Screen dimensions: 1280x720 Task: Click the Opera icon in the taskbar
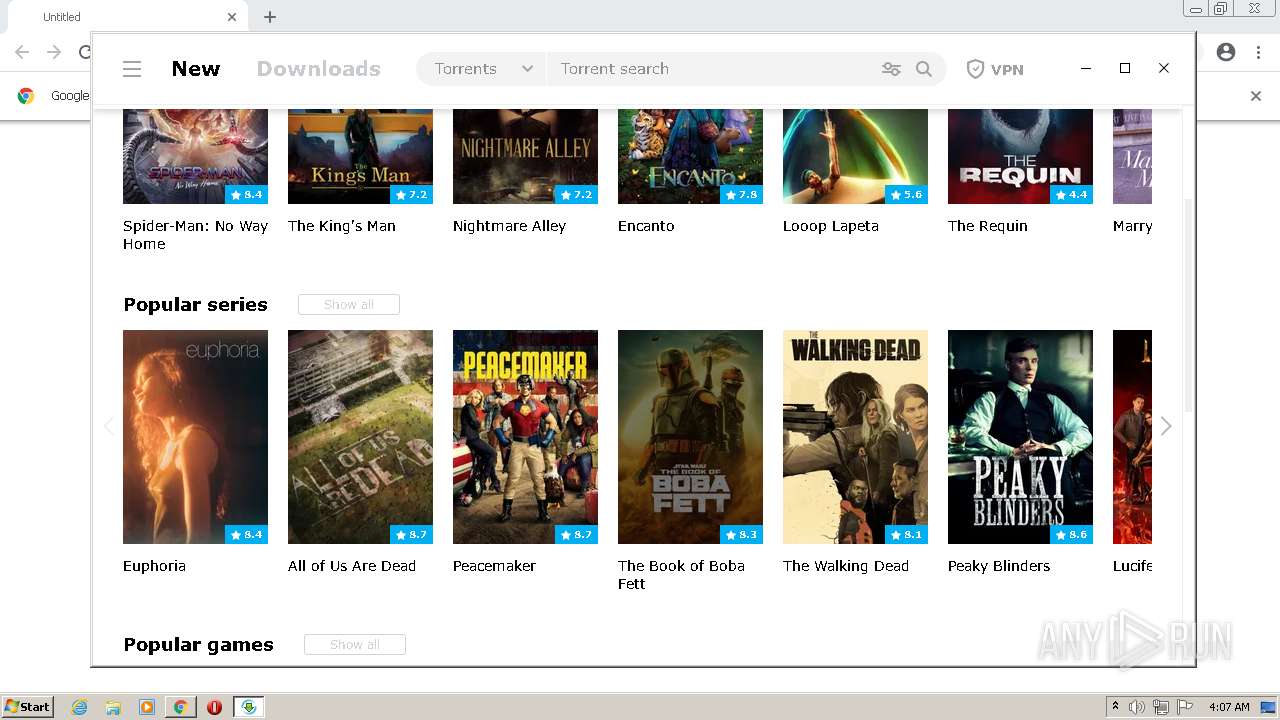214,707
